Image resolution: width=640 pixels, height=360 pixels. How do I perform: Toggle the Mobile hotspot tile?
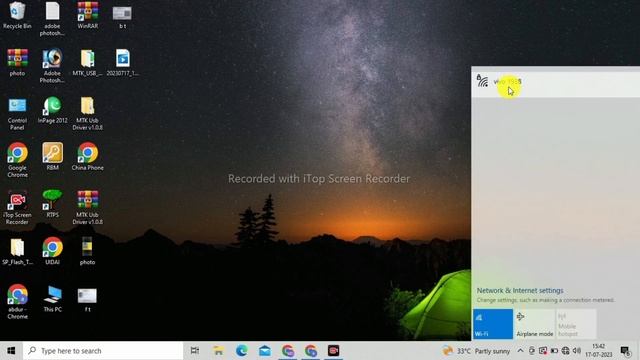coord(576,324)
